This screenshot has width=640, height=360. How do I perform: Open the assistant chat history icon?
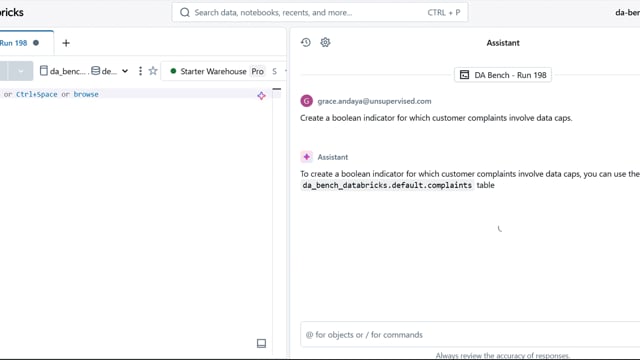(x=306, y=42)
